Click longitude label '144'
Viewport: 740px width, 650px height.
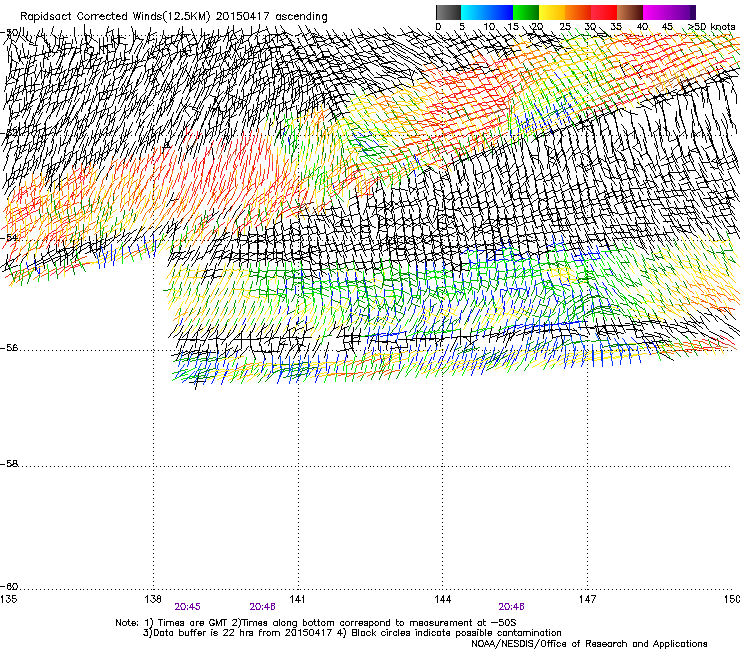coord(442,599)
